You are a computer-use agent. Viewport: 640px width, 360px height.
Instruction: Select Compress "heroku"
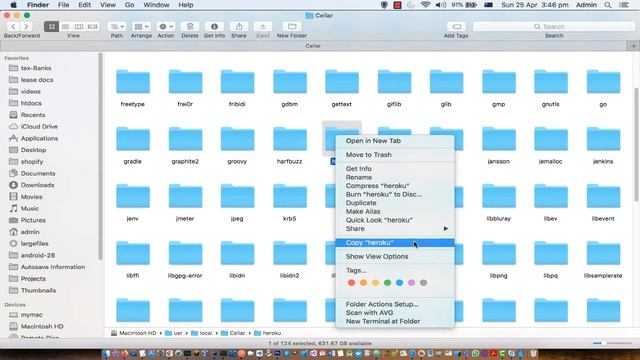395,186
